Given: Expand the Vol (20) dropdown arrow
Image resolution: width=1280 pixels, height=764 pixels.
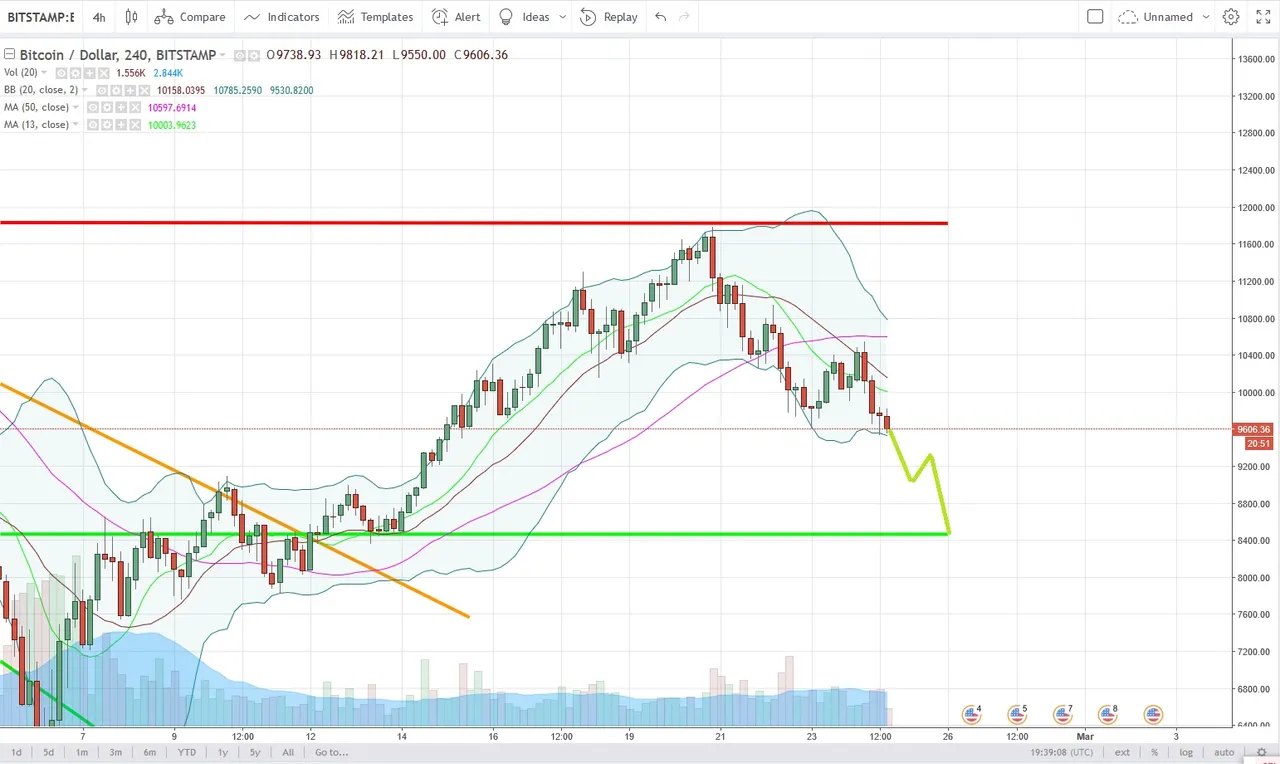Looking at the screenshot, I should point(44,72).
